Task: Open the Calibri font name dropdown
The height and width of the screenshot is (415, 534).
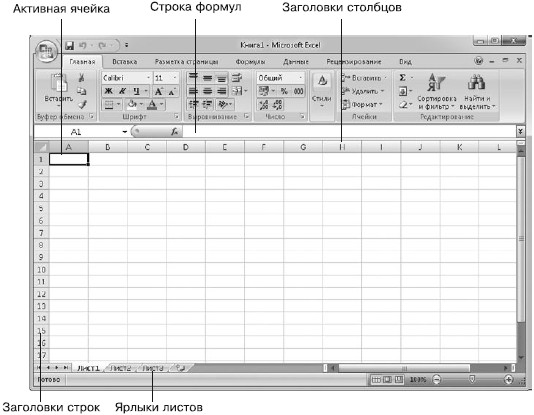Action: tap(148, 78)
